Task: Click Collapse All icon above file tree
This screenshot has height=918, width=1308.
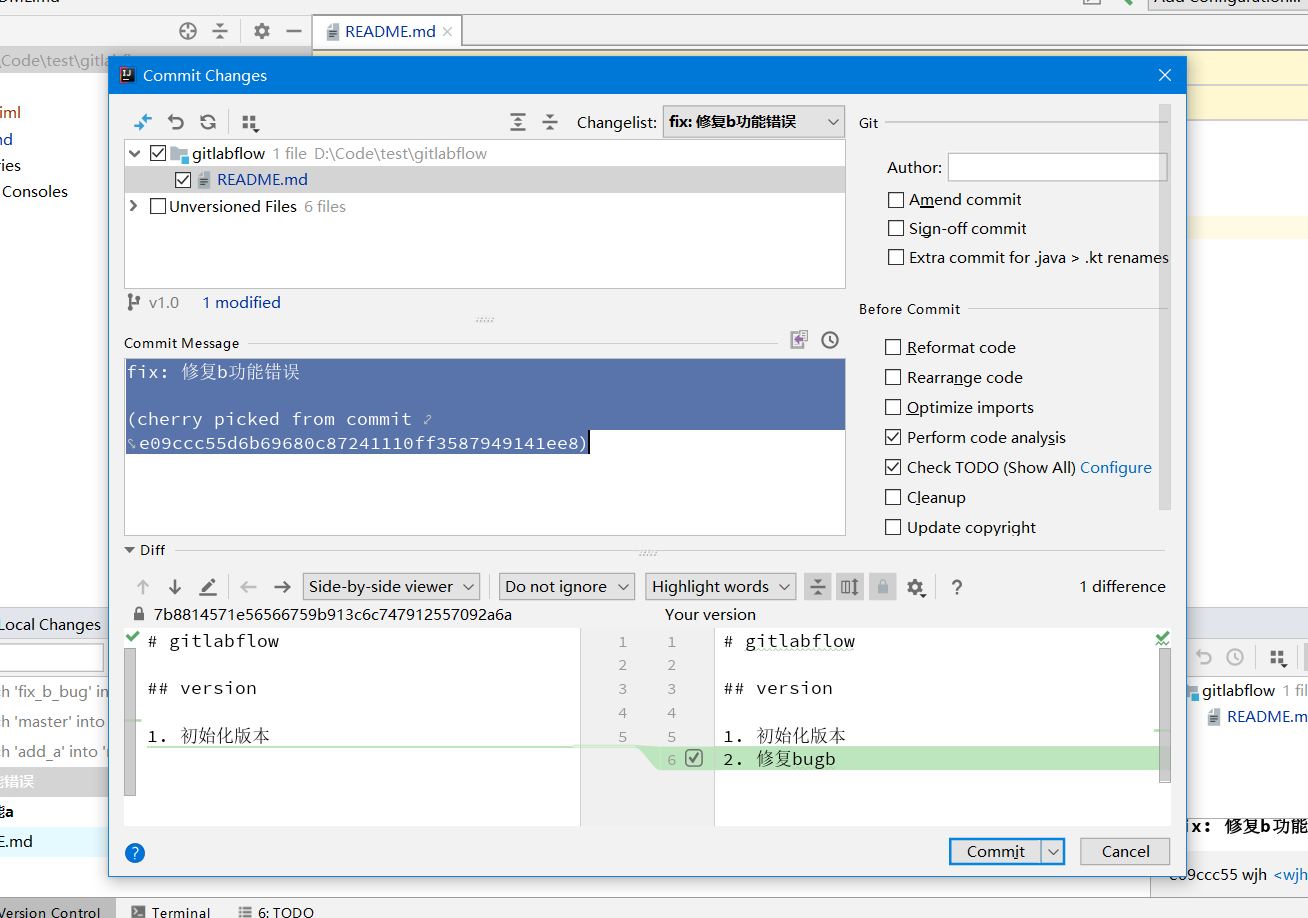Action: [x=550, y=122]
